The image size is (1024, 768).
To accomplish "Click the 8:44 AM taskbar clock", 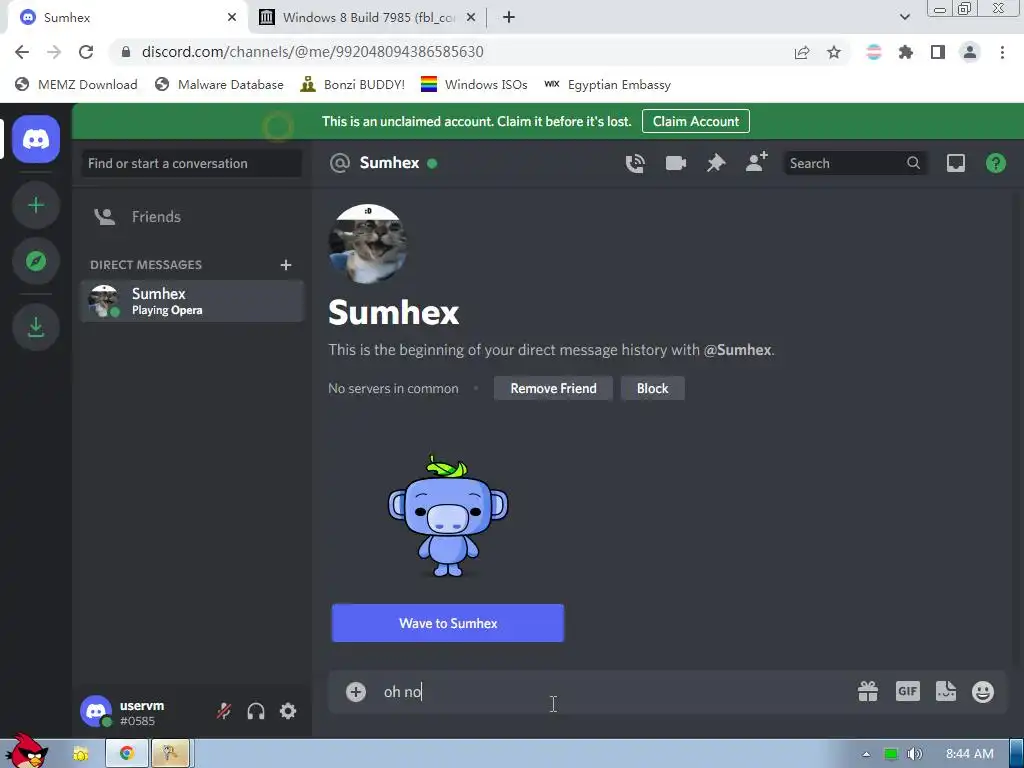I will (970, 754).
